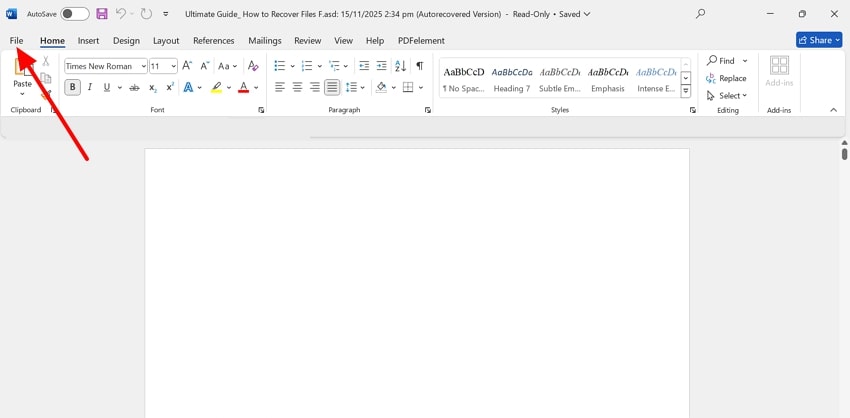Click the Copy icon in Clipboard group
Viewport: 850px width, 418px height.
(x=46, y=78)
